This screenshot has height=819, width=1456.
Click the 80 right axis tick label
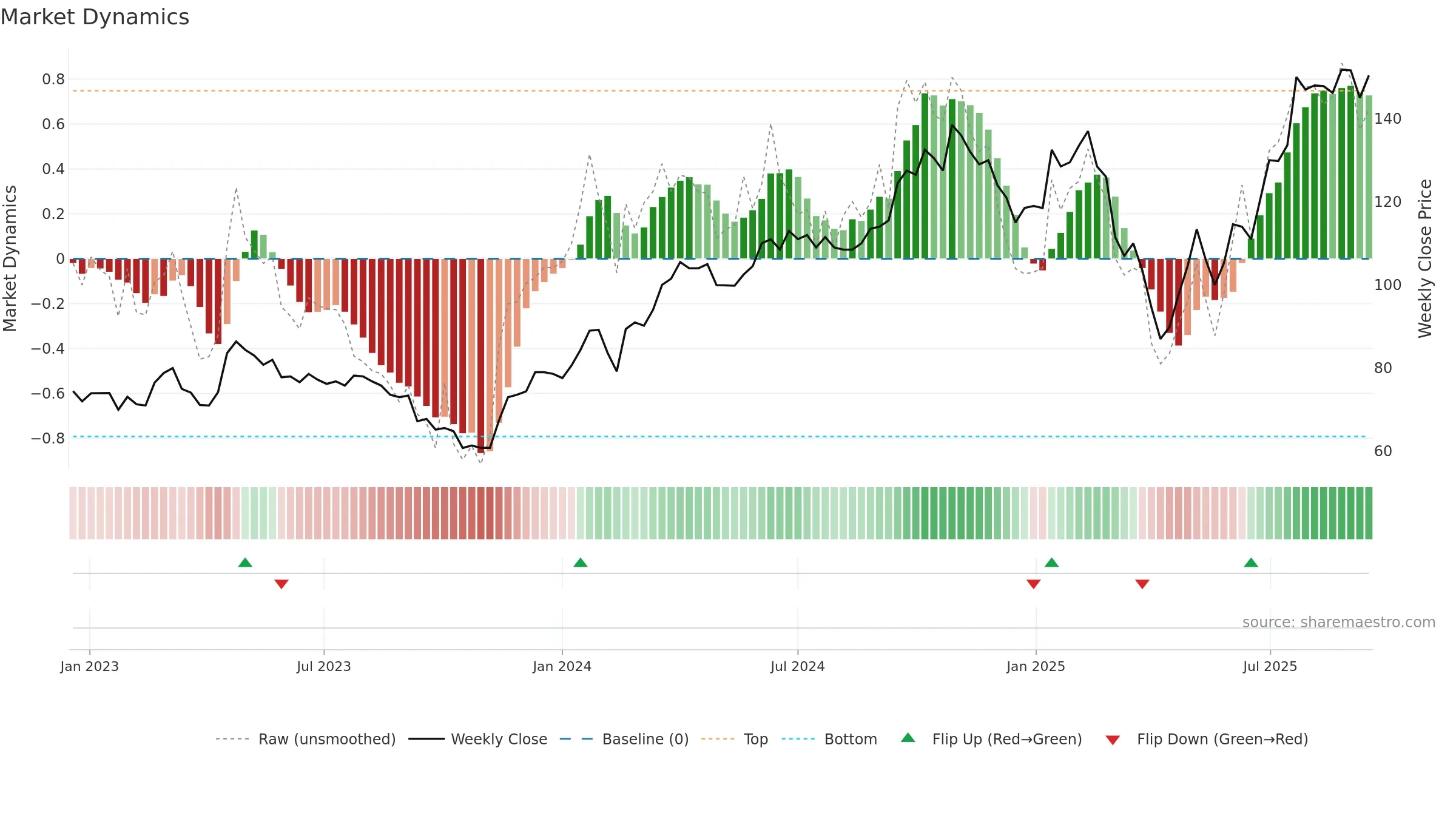tap(1383, 368)
